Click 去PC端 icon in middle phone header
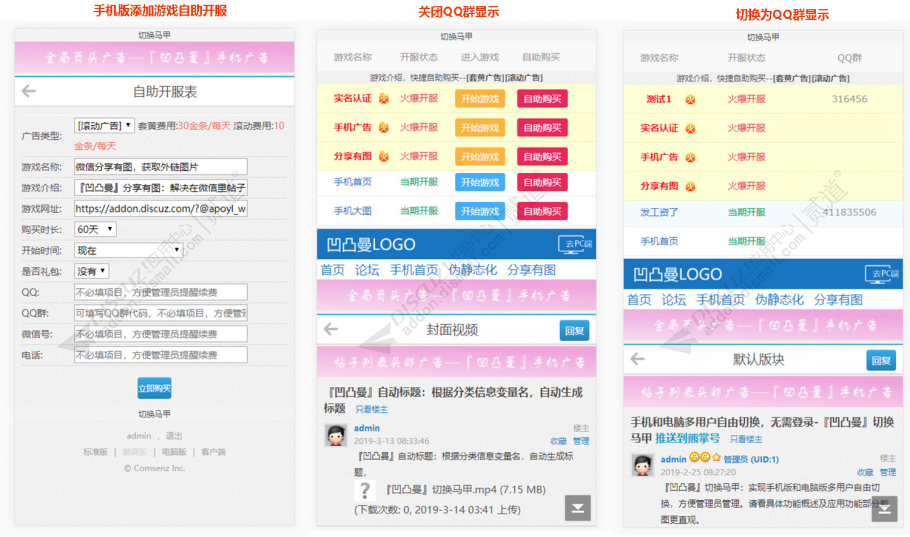This screenshot has height=537, width=910. [x=576, y=244]
